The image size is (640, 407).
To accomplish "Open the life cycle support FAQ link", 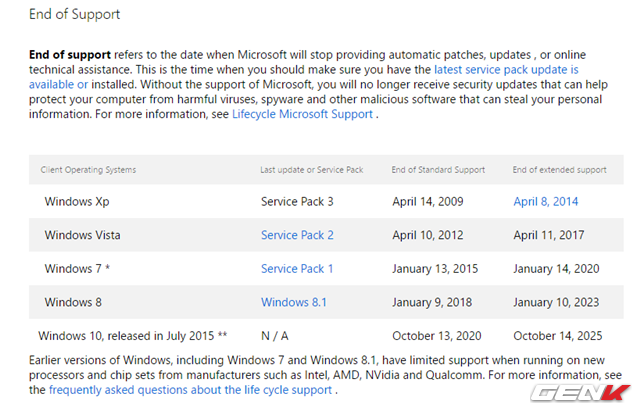I will [190, 390].
